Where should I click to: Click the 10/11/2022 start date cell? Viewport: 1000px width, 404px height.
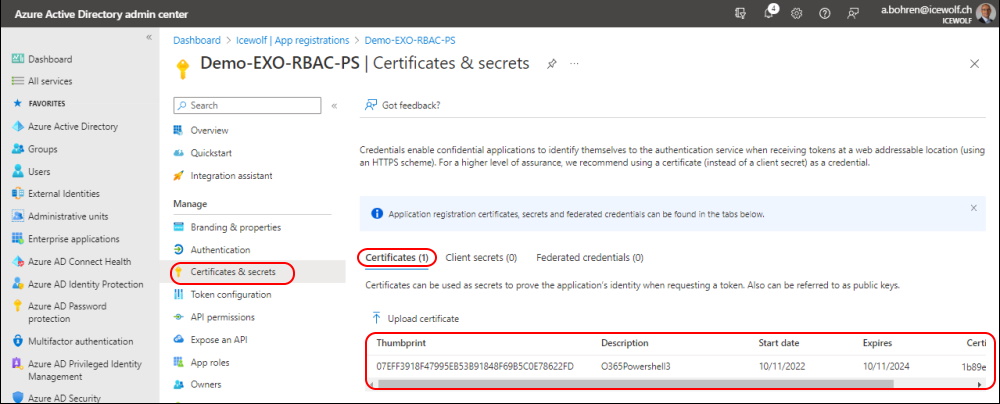(x=782, y=366)
